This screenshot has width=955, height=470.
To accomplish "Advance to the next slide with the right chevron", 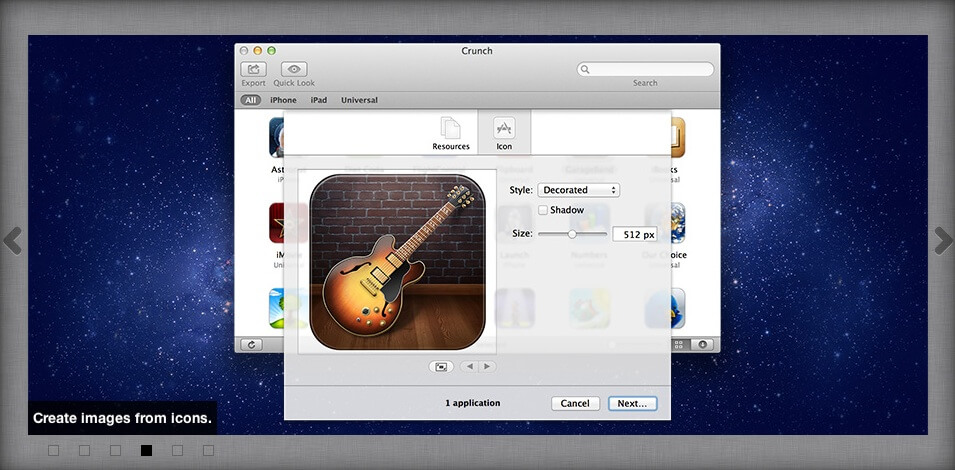I will pyautogui.click(x=943, y=240).
